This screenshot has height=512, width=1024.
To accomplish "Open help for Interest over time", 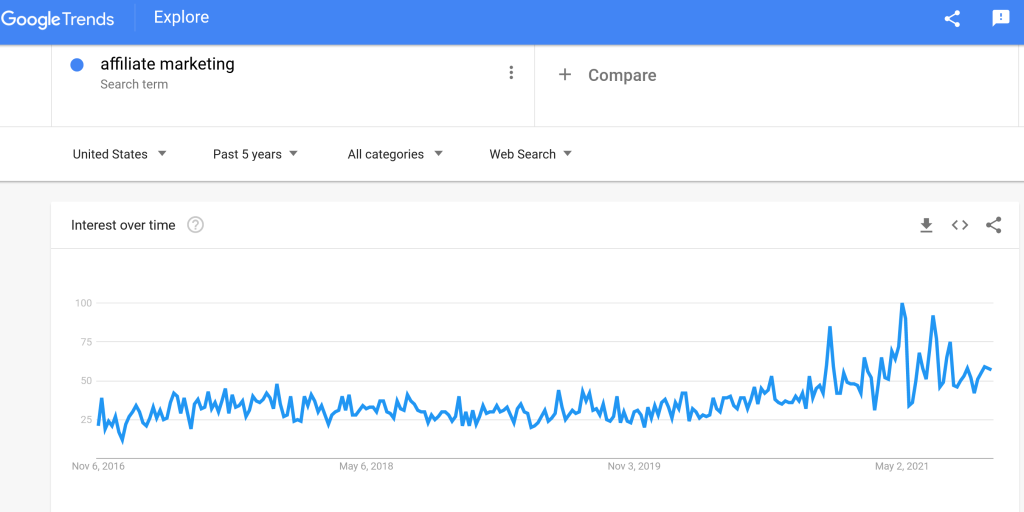I will (196, 225).
